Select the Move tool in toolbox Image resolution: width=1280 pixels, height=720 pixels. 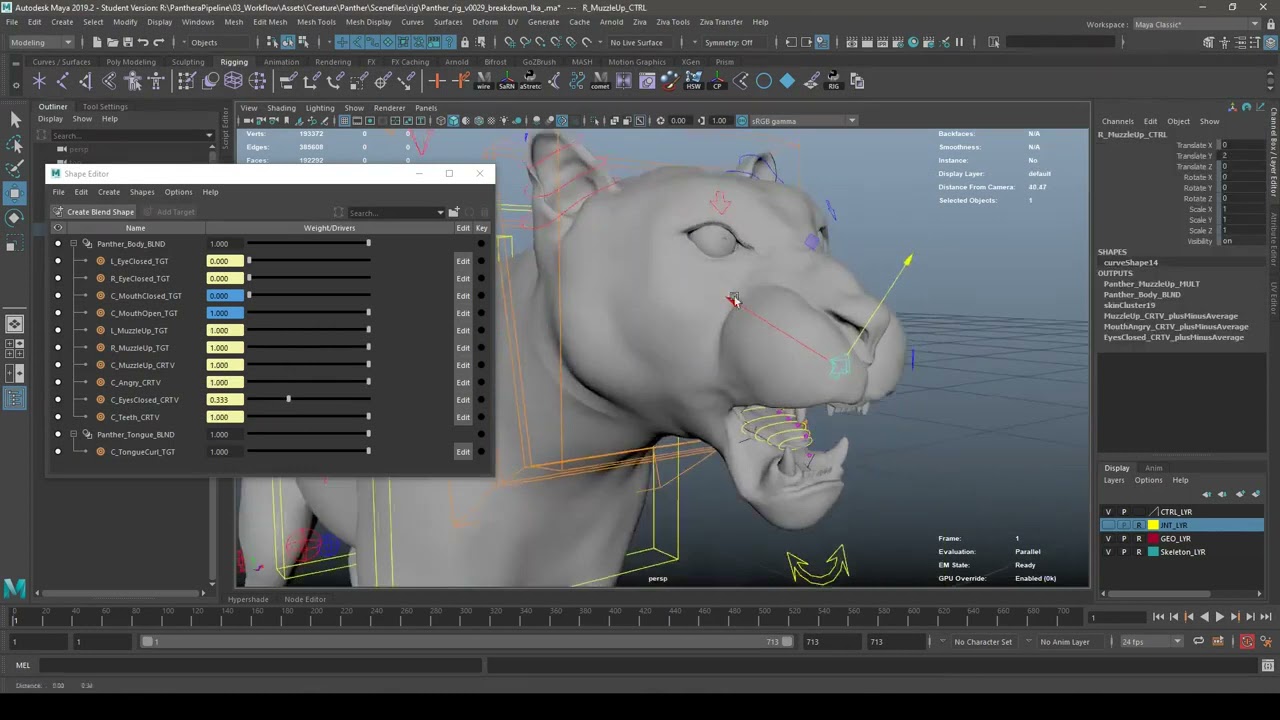[15, 193]
